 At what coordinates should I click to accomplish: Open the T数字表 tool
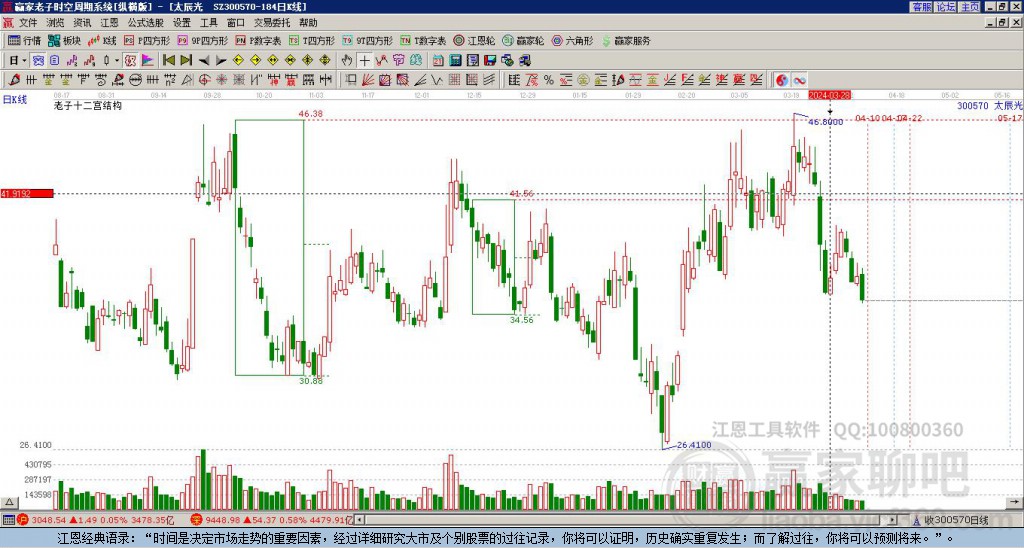(423, 40)
